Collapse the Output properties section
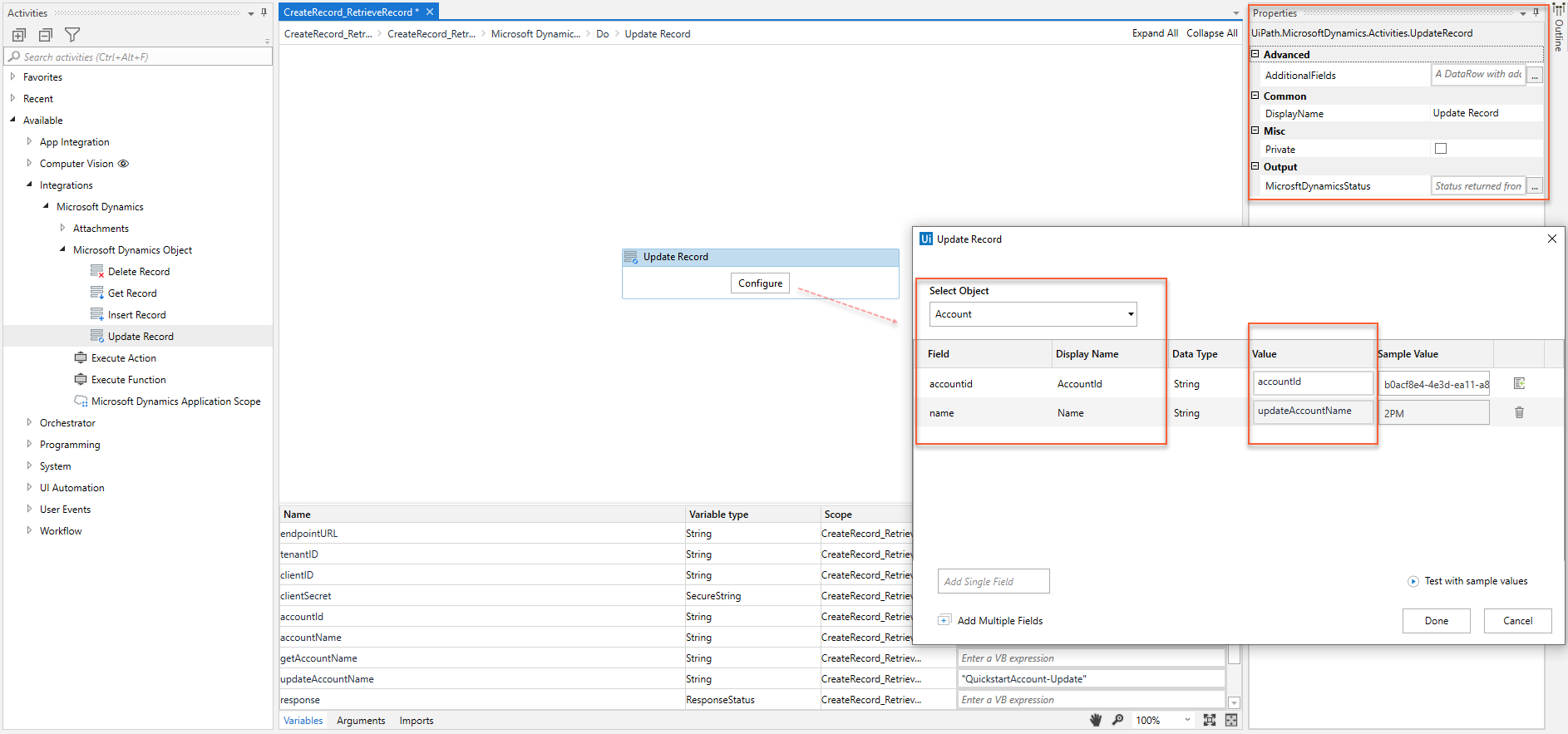Image resolution: width=1568 pixels, height=734 pixels. pos(1255,166)
